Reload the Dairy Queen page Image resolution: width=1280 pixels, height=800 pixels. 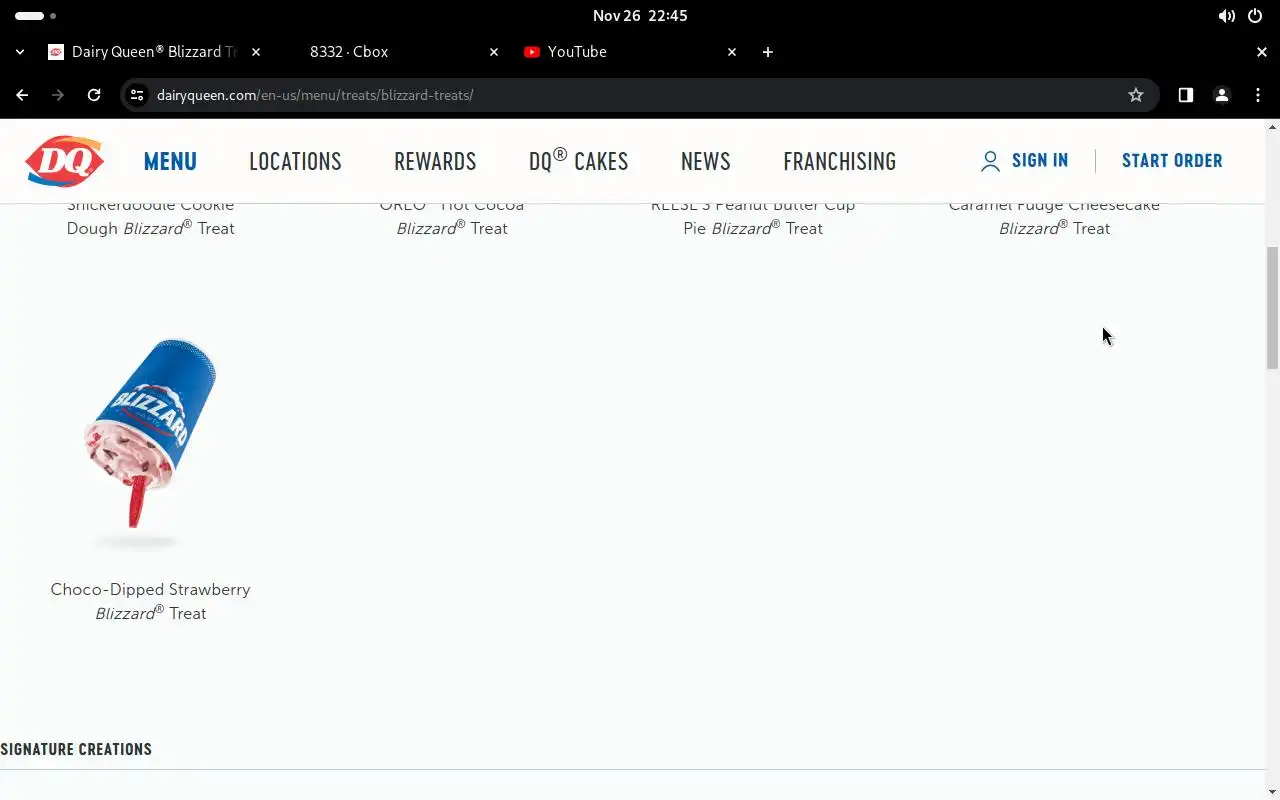(94, 95)
